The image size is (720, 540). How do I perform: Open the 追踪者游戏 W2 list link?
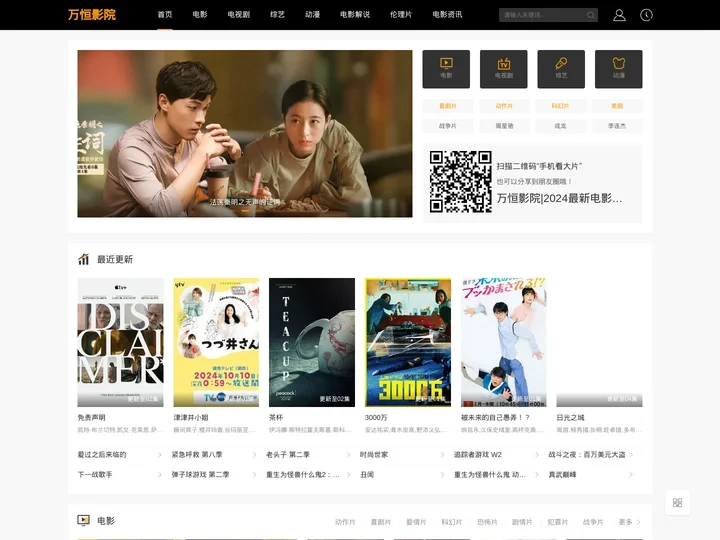[x=478, y=455]
